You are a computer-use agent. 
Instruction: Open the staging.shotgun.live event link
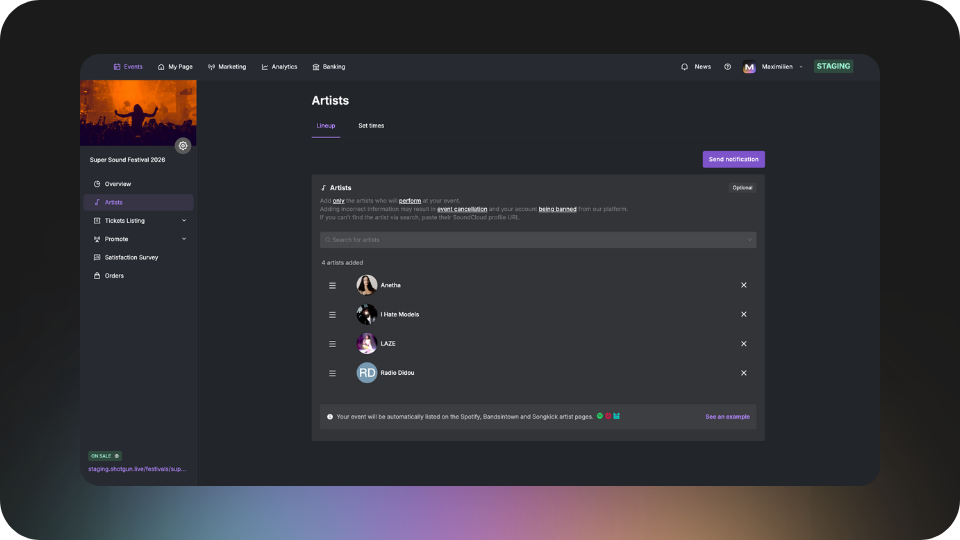(x=137, y=469)
